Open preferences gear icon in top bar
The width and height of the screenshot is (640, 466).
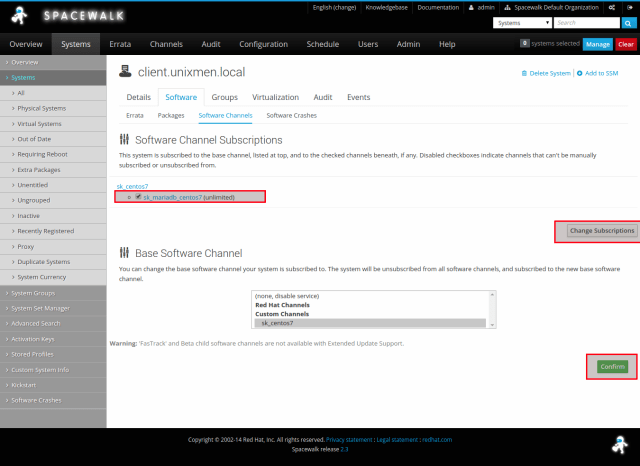click(x=612, y=7)
